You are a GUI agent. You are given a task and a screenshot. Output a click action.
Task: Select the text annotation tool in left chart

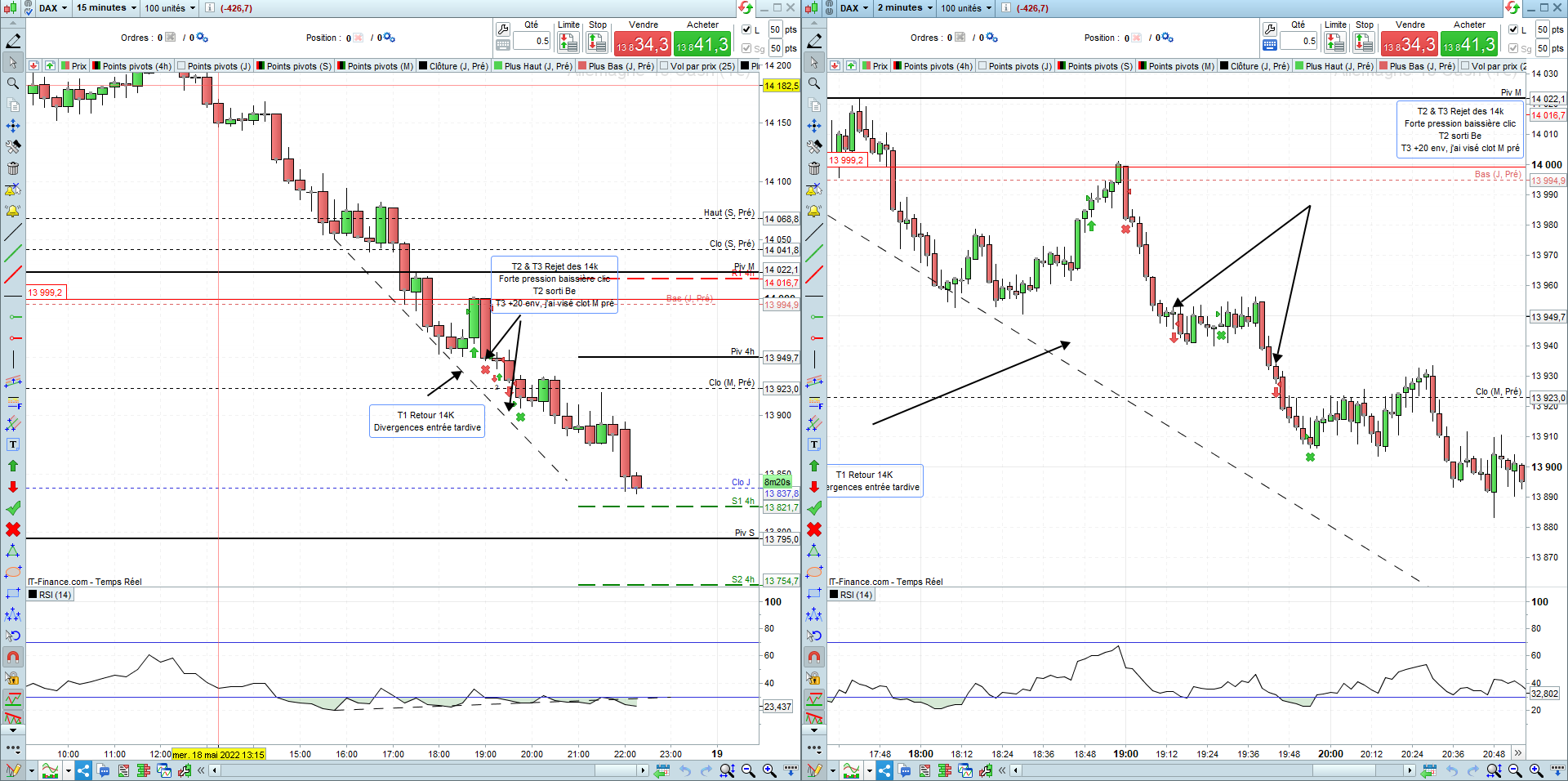point(13,444)
